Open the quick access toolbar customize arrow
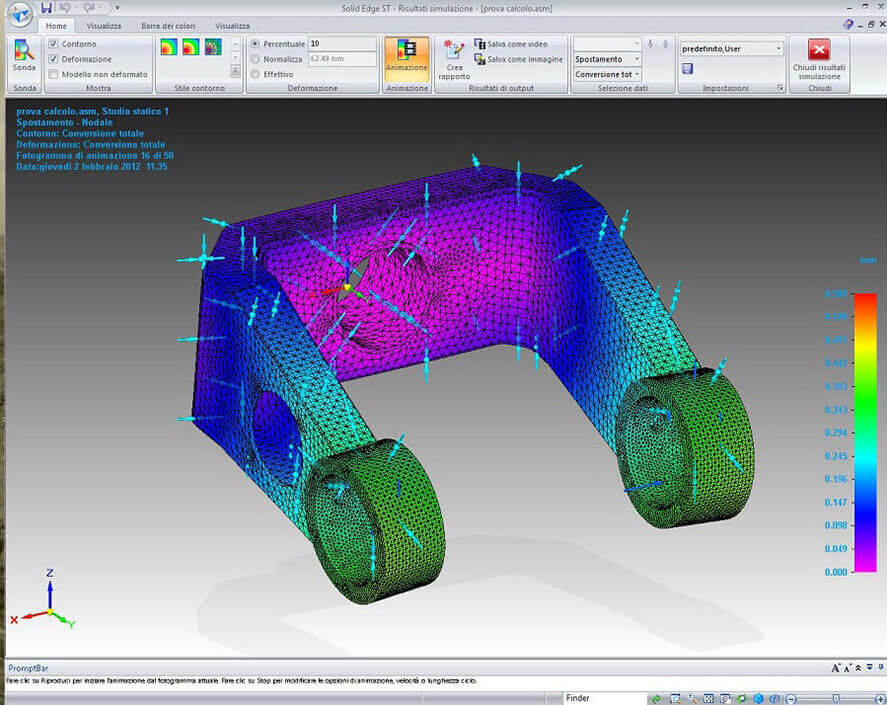887x705 pixels. [x=117, y=8]
